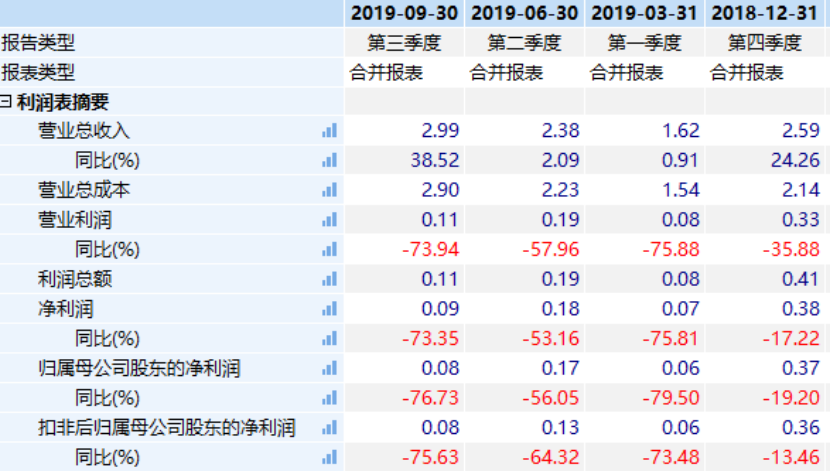Collapse the 利润表摘要 section
Image resolution: width=831 pixels, height=471 pixels.
point(5,101)
